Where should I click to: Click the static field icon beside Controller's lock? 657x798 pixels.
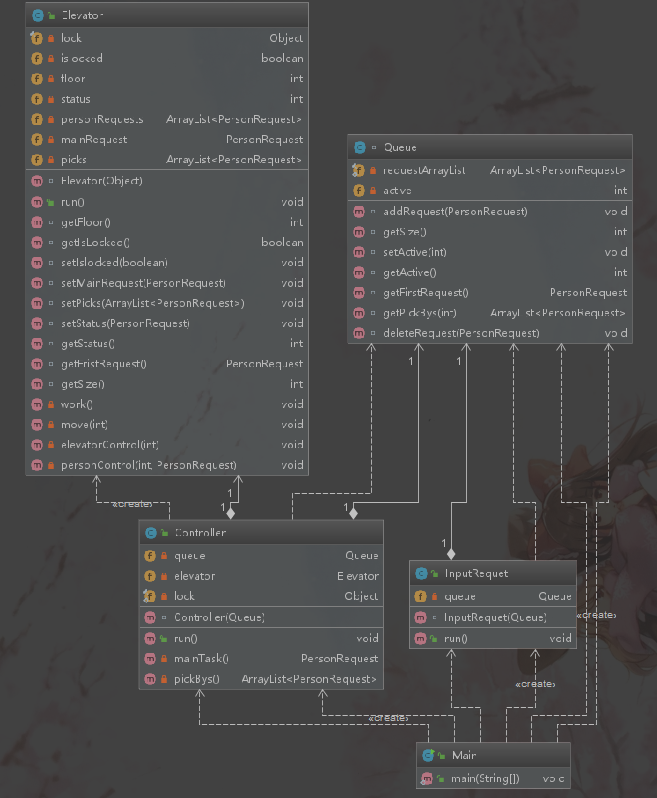[150, 596]
